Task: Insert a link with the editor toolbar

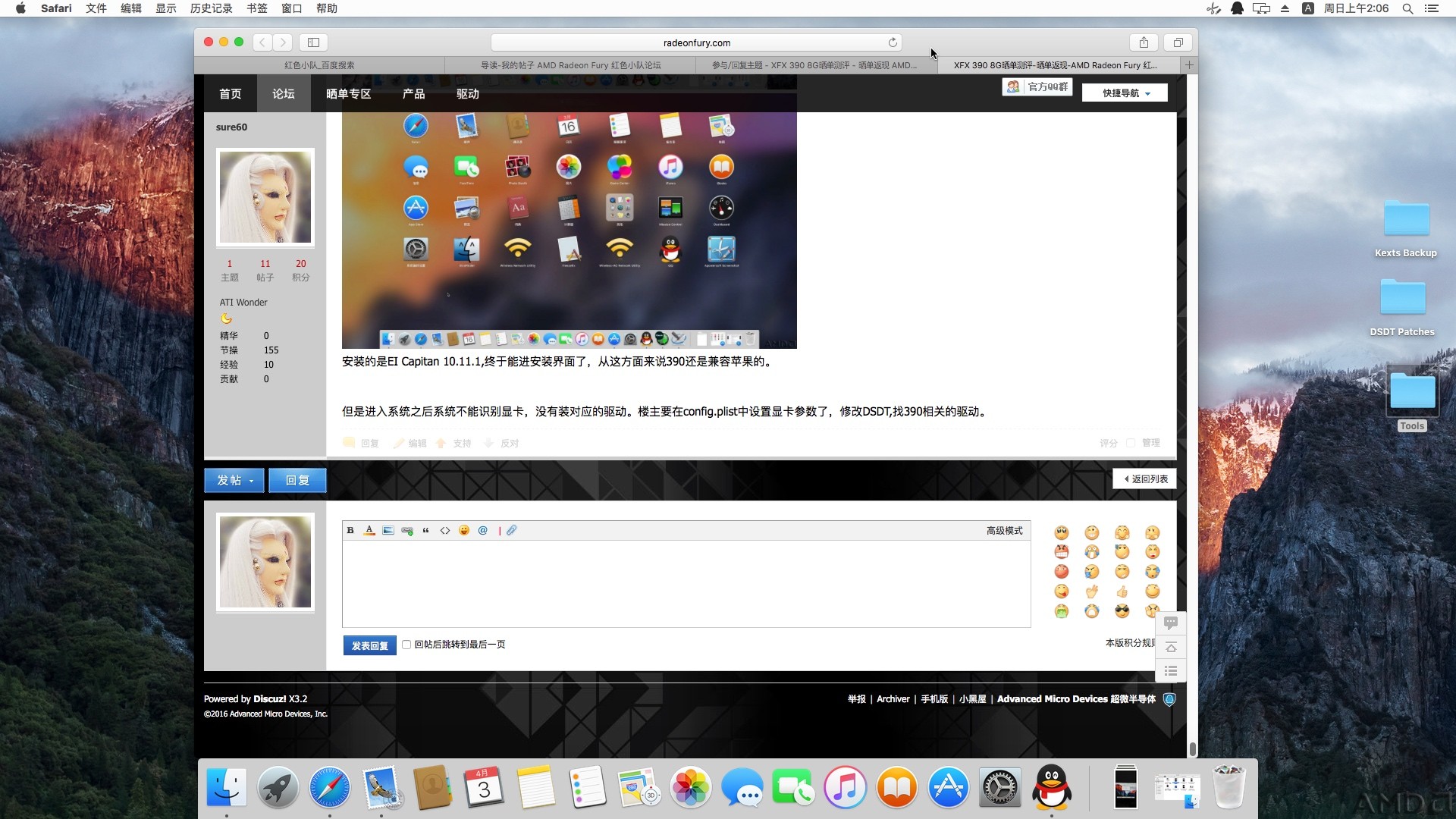Action: pyautogui.click(x=407, y=531)
